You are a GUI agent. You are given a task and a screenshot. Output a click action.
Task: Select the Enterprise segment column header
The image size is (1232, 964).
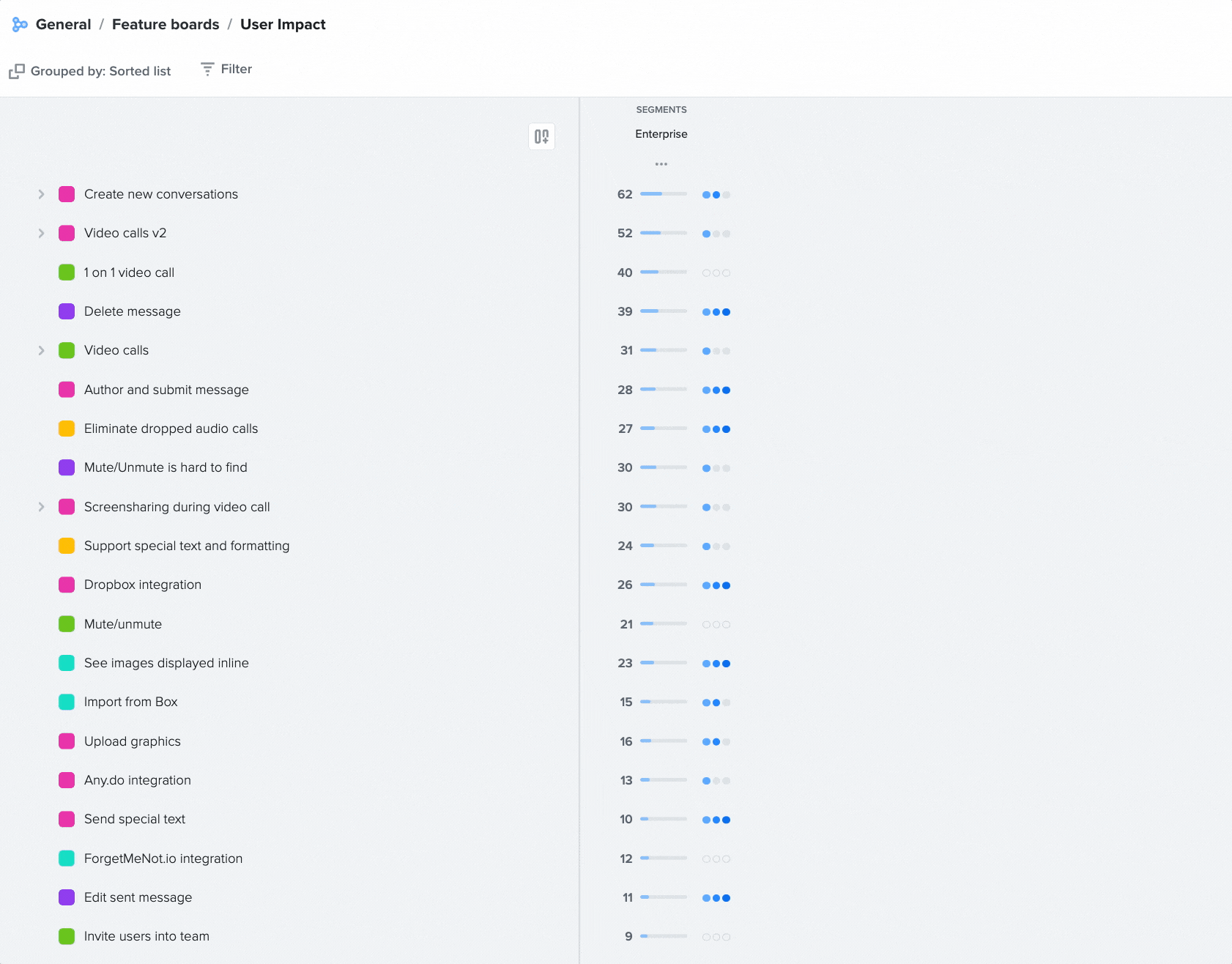point(661,134)
